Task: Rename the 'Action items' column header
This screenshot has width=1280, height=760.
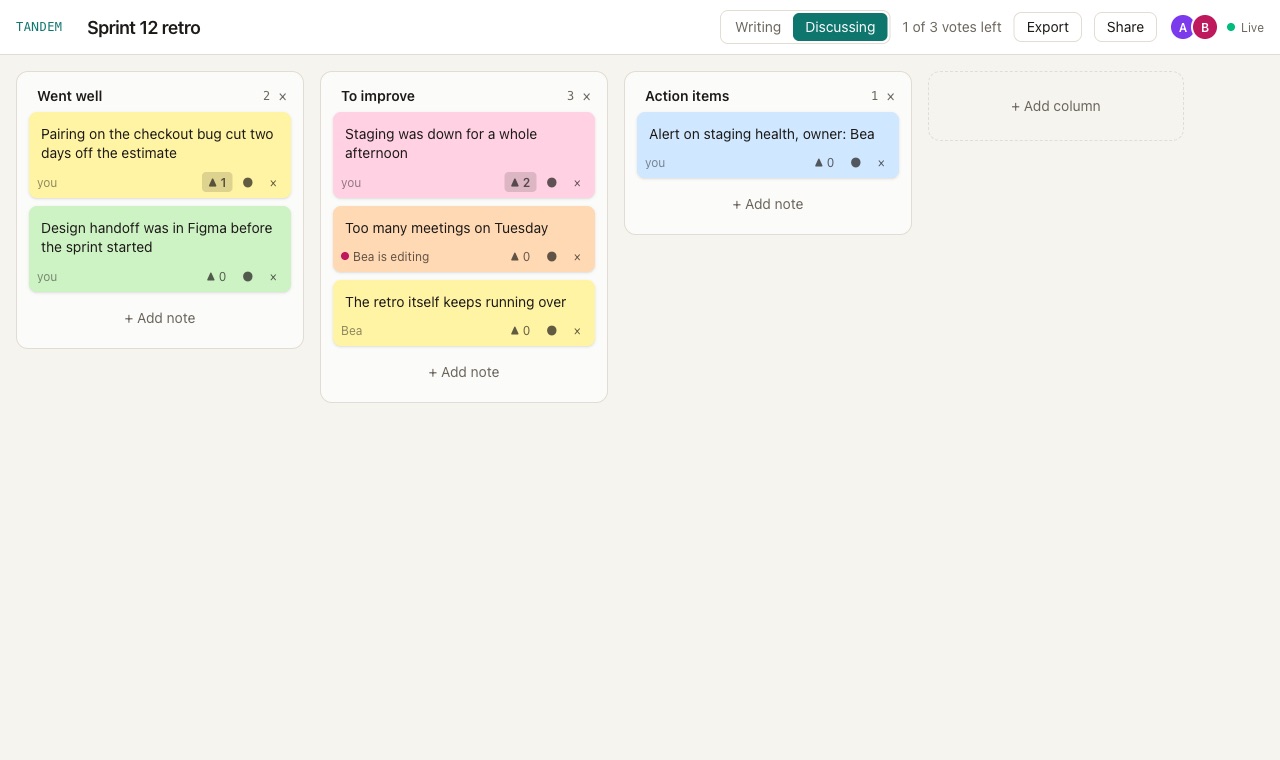Action: pyautogui.click(x=687, y=96)
